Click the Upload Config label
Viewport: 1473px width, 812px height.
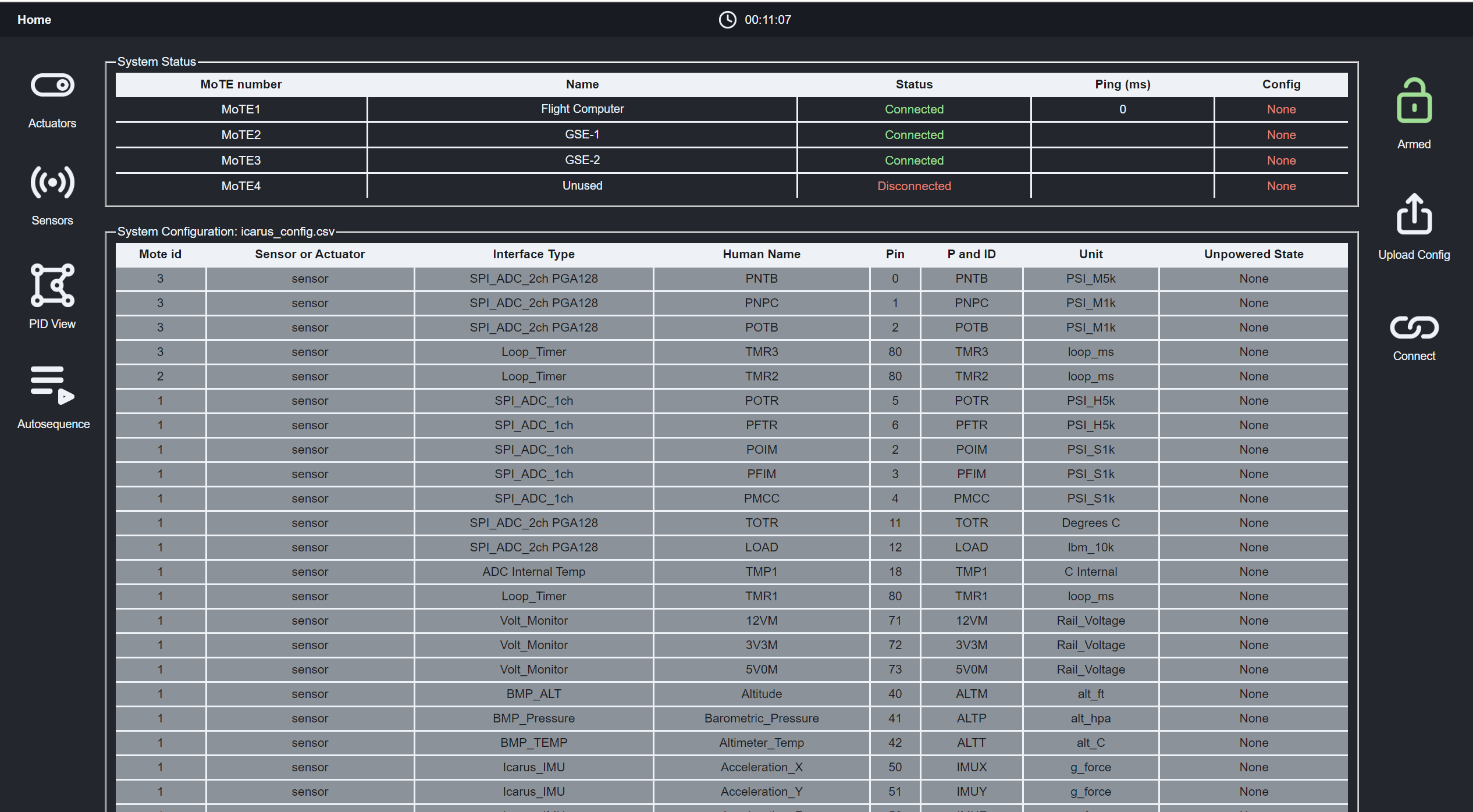[1414, 255]
